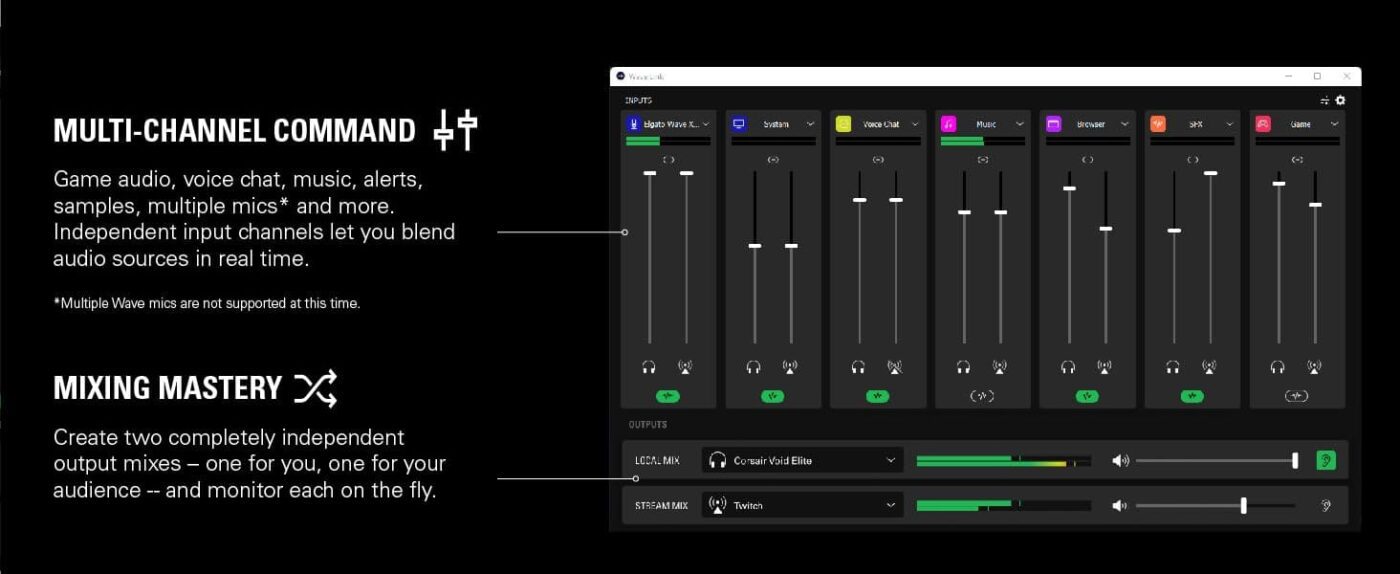Click the Stream Mix volume slider handle

(1243, 505)
